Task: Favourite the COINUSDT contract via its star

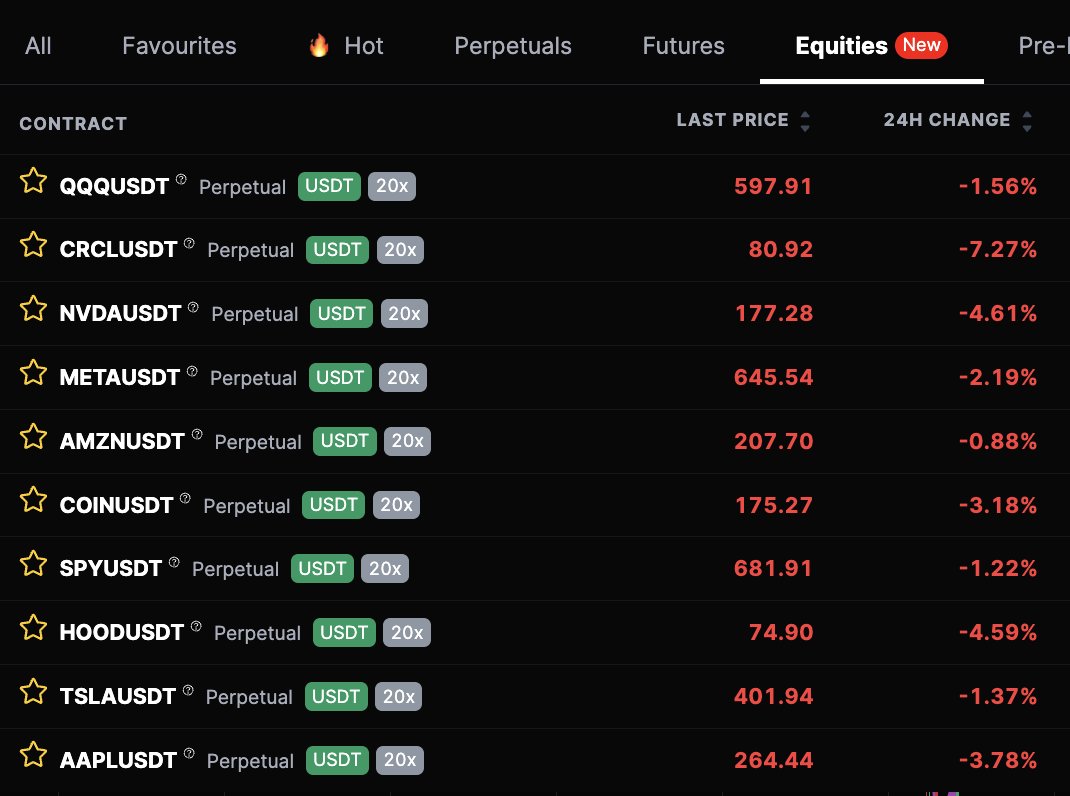Action: pyautogui.click(x=33, y=504)
